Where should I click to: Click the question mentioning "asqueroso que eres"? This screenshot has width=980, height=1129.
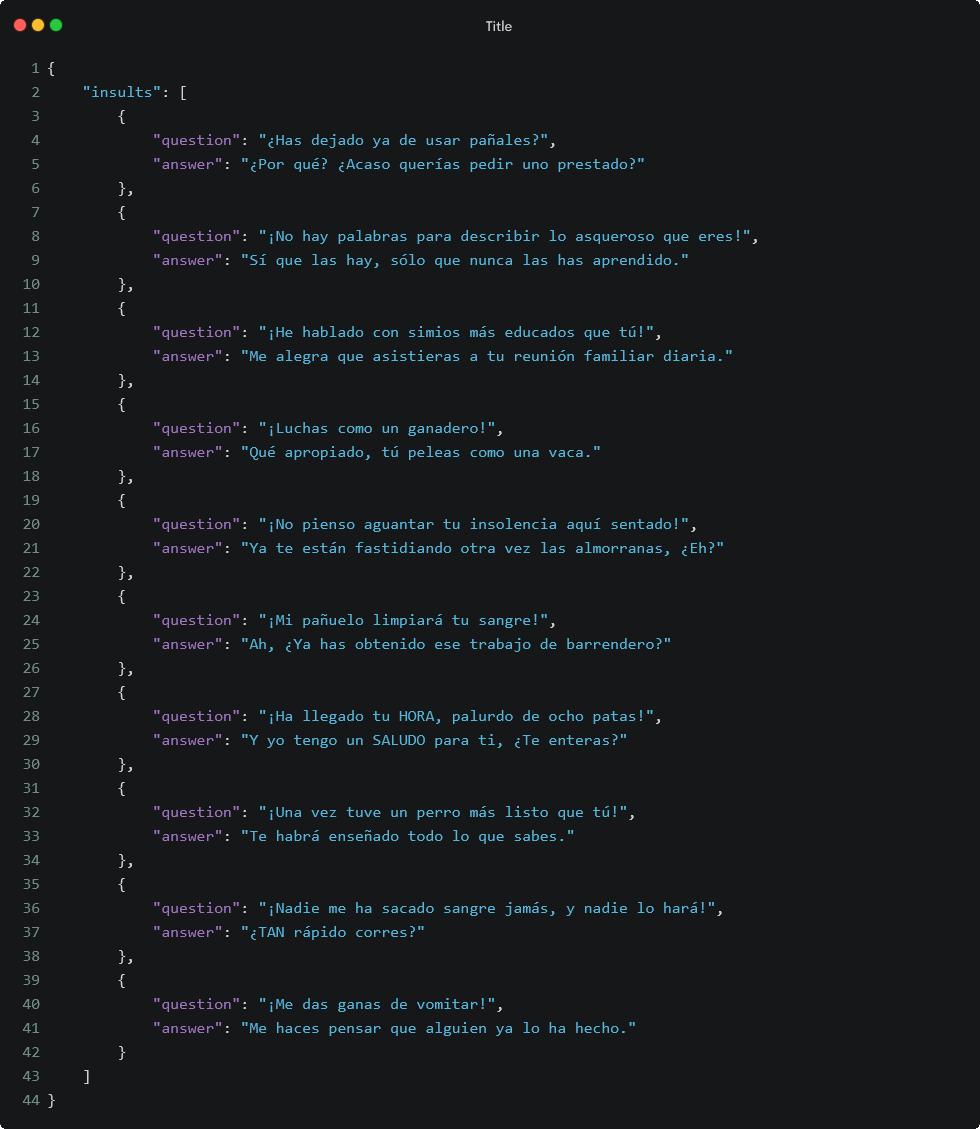[x=504, y=236]
